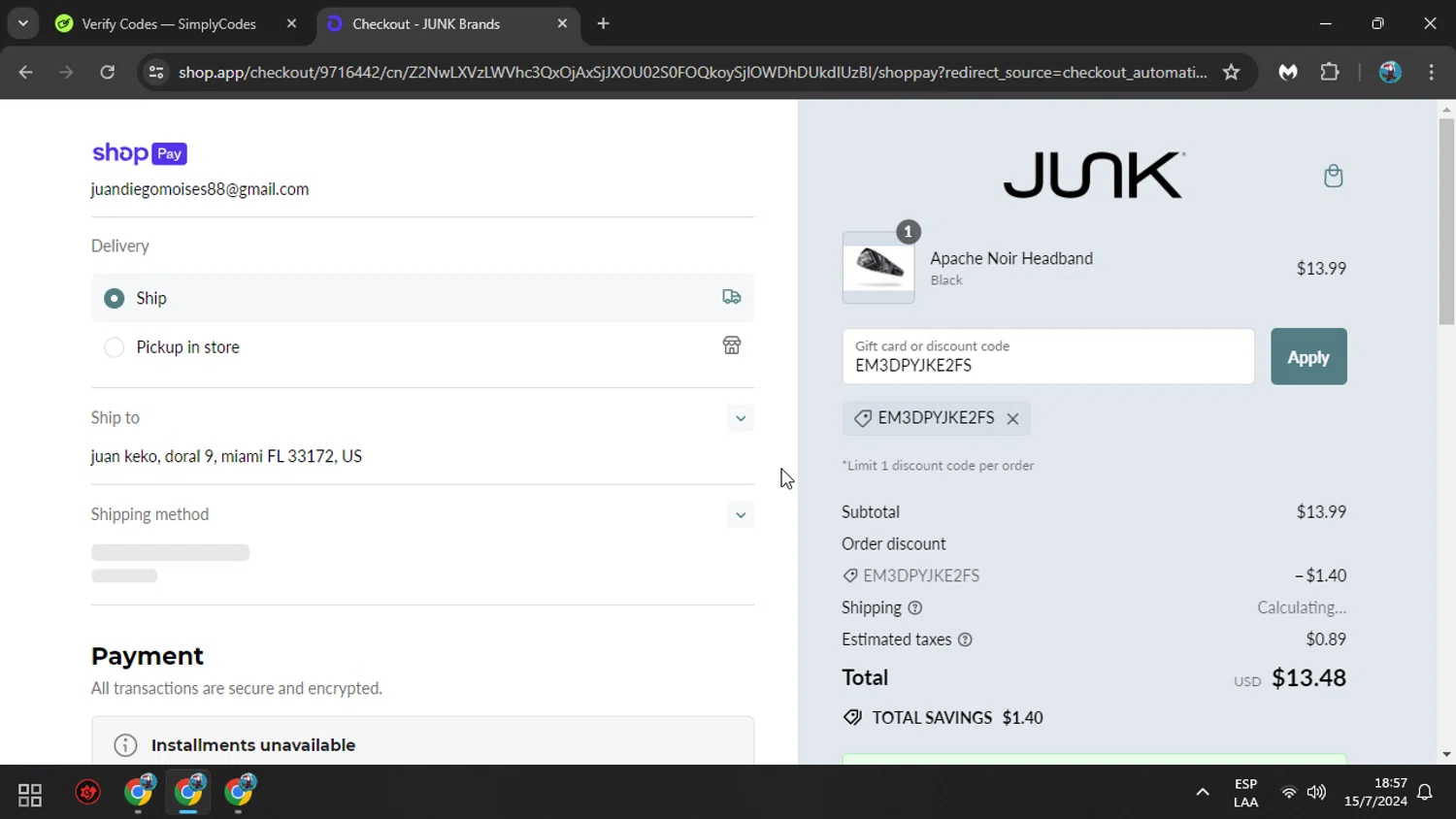
Task: Apply the discount code
Action: pyautogui.click(x=1308, y=356)
